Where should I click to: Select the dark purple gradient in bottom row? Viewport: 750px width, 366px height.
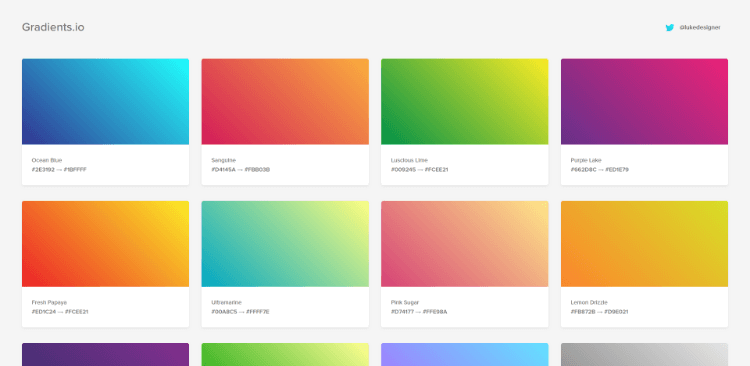coord(105,355)
